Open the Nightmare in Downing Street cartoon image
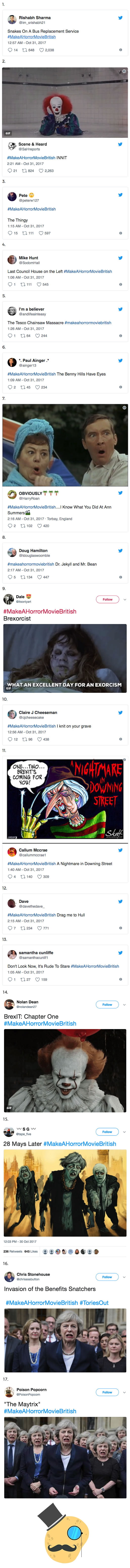130x1568 pixels. coord(65,799)
